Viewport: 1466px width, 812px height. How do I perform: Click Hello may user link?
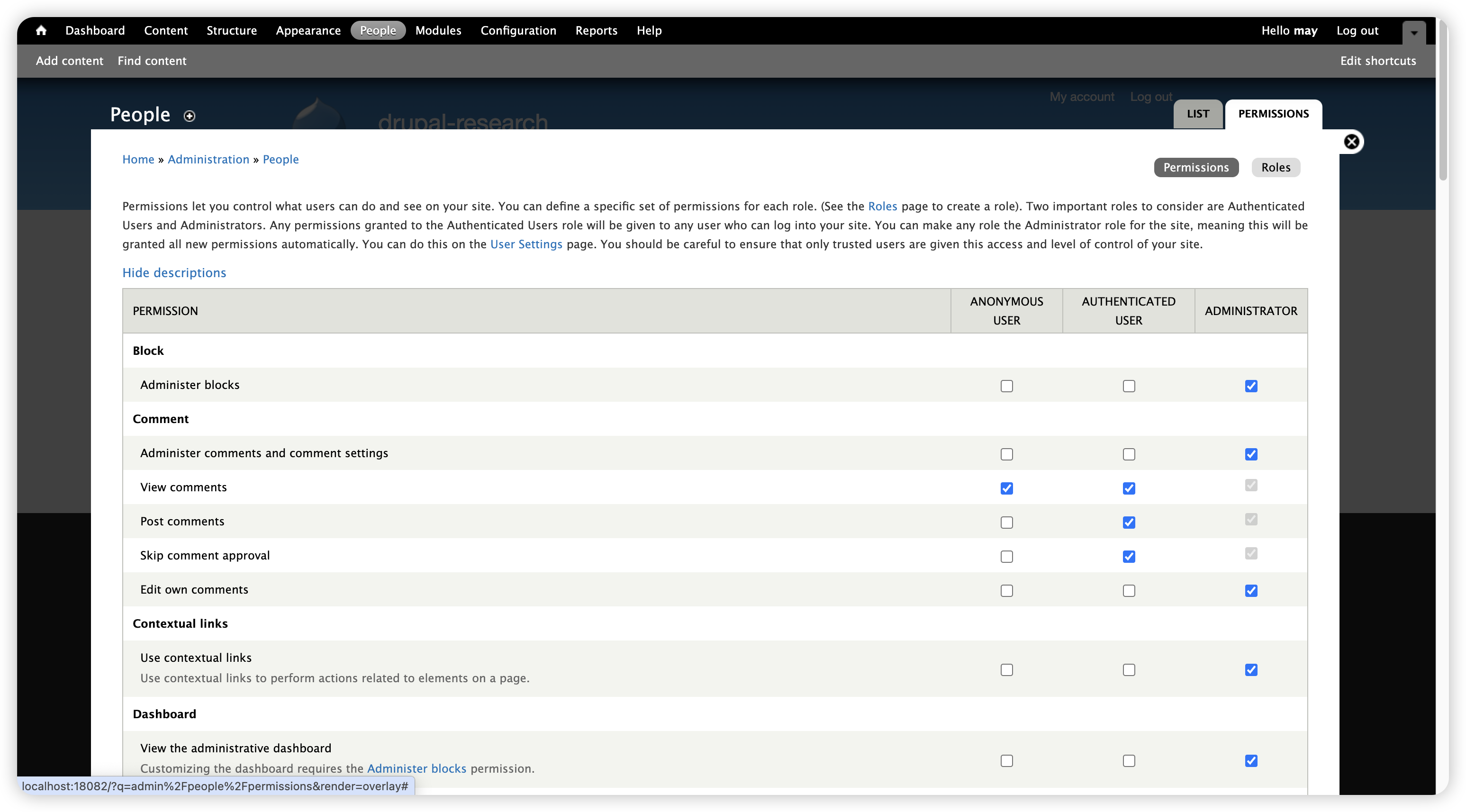(1289, 30)
